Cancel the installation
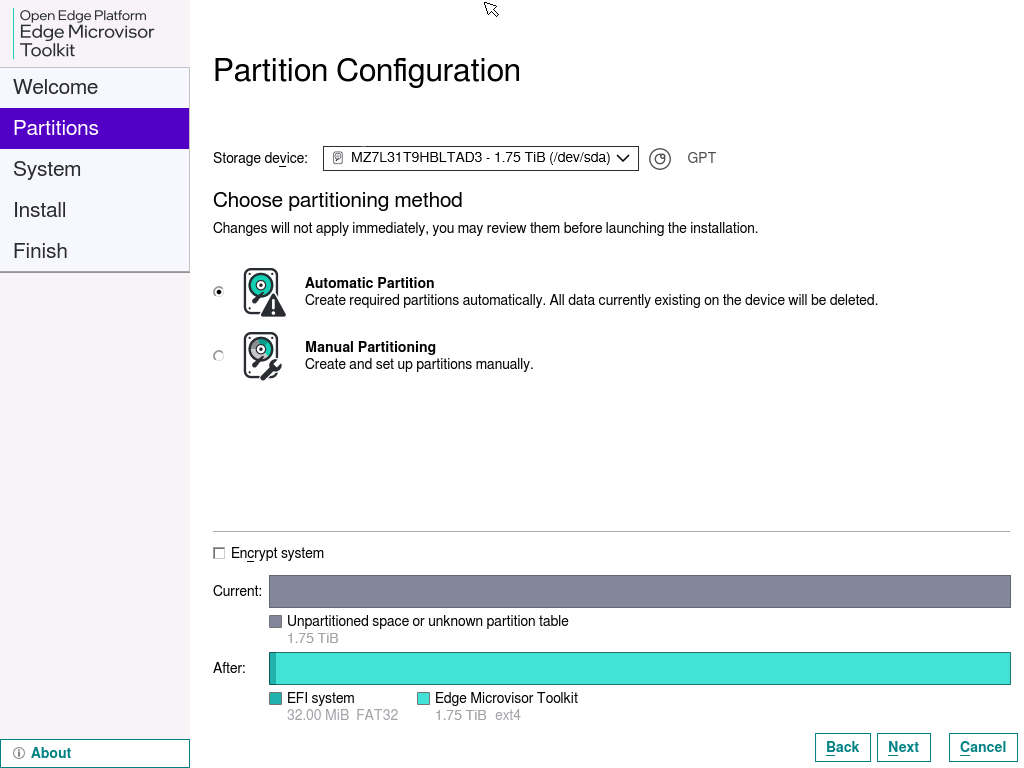This screenshot has height=768, width=1024. click(x=982, y=747)
